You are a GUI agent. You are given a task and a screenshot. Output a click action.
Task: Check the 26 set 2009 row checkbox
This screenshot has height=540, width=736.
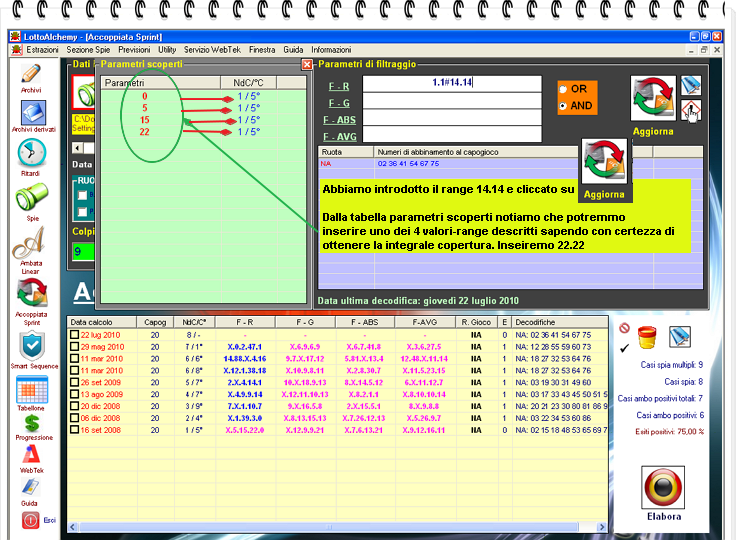coord(74,382)
